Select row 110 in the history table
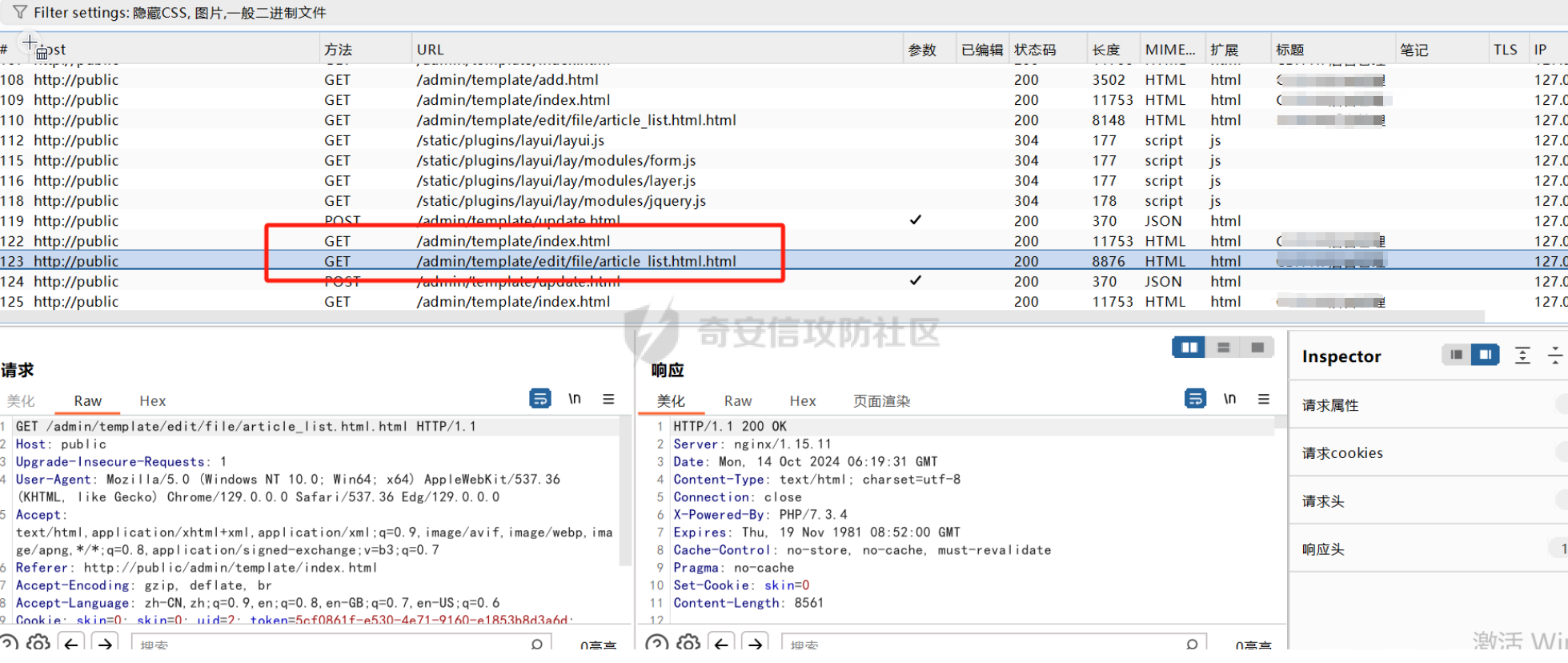The height and width of the screenshot is (663, 1568). pos(784,120)
